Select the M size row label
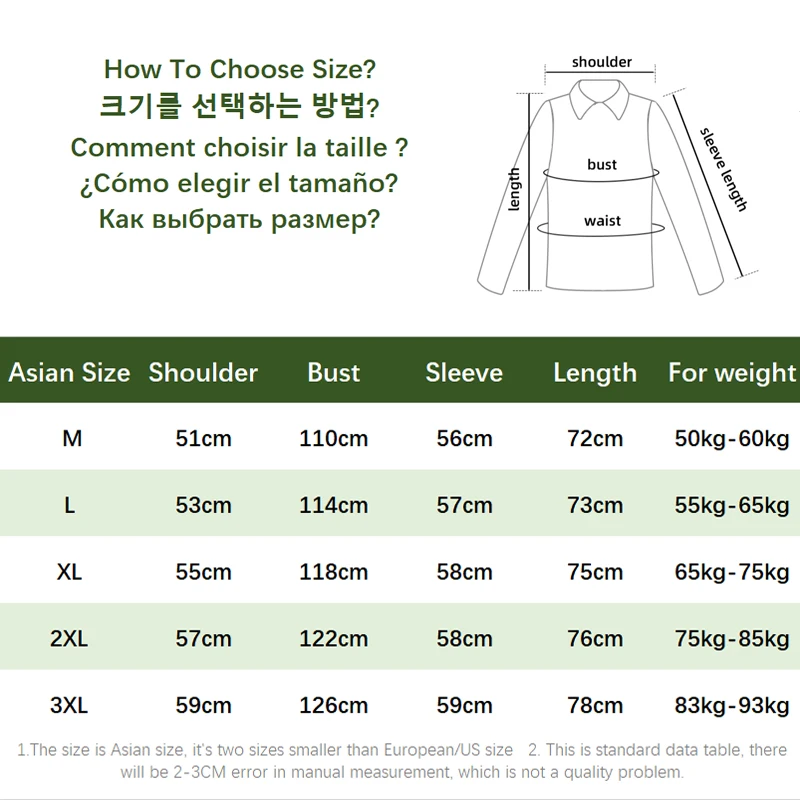Viewport: 800px width, 800px height. pyautogui.click(x=71, y=439)
